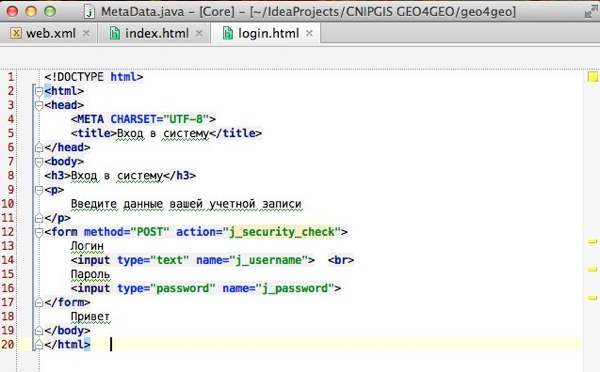Collapse the <head> block on line 3
The image size is (600, 372).
point(39,106)
